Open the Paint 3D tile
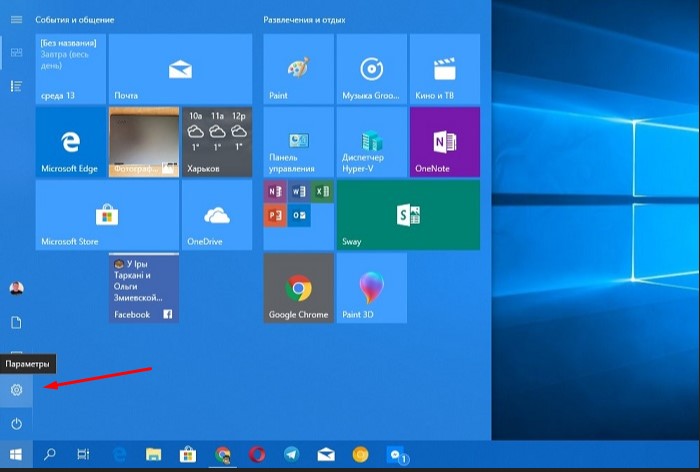Screen dimensions: 700x472 tap(371, 288)
